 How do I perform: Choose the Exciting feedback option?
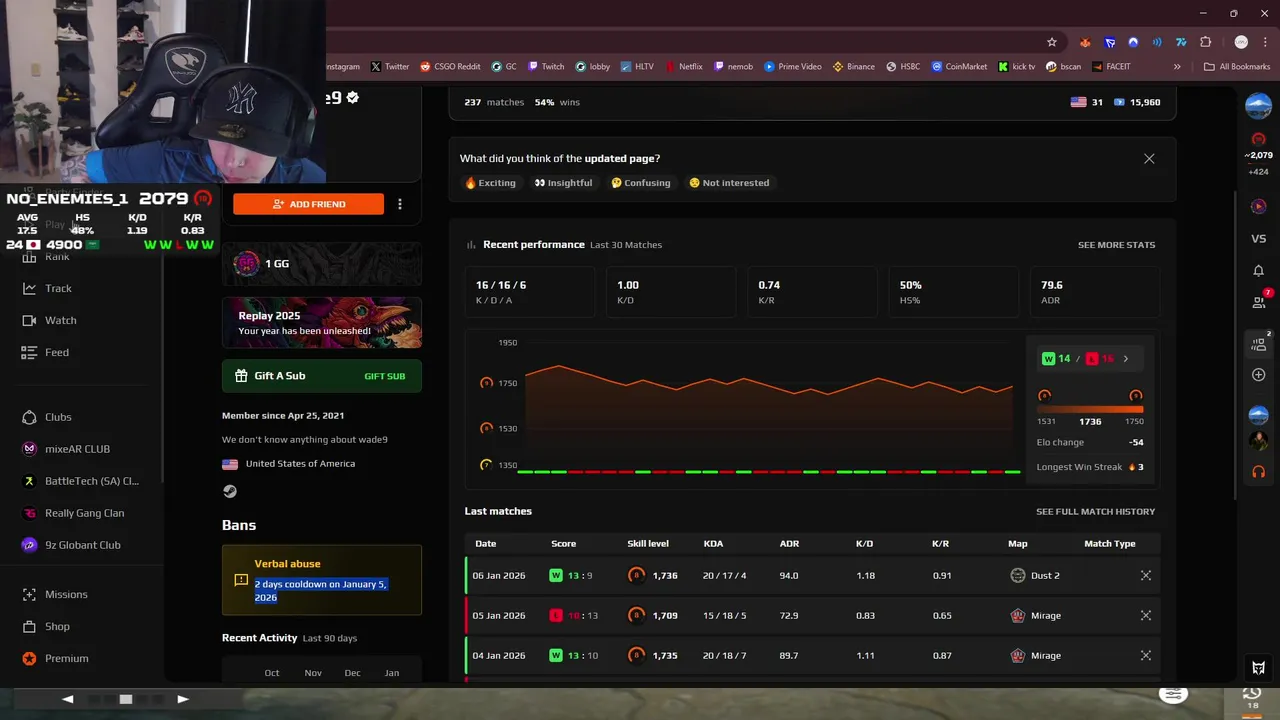[490, 183]
